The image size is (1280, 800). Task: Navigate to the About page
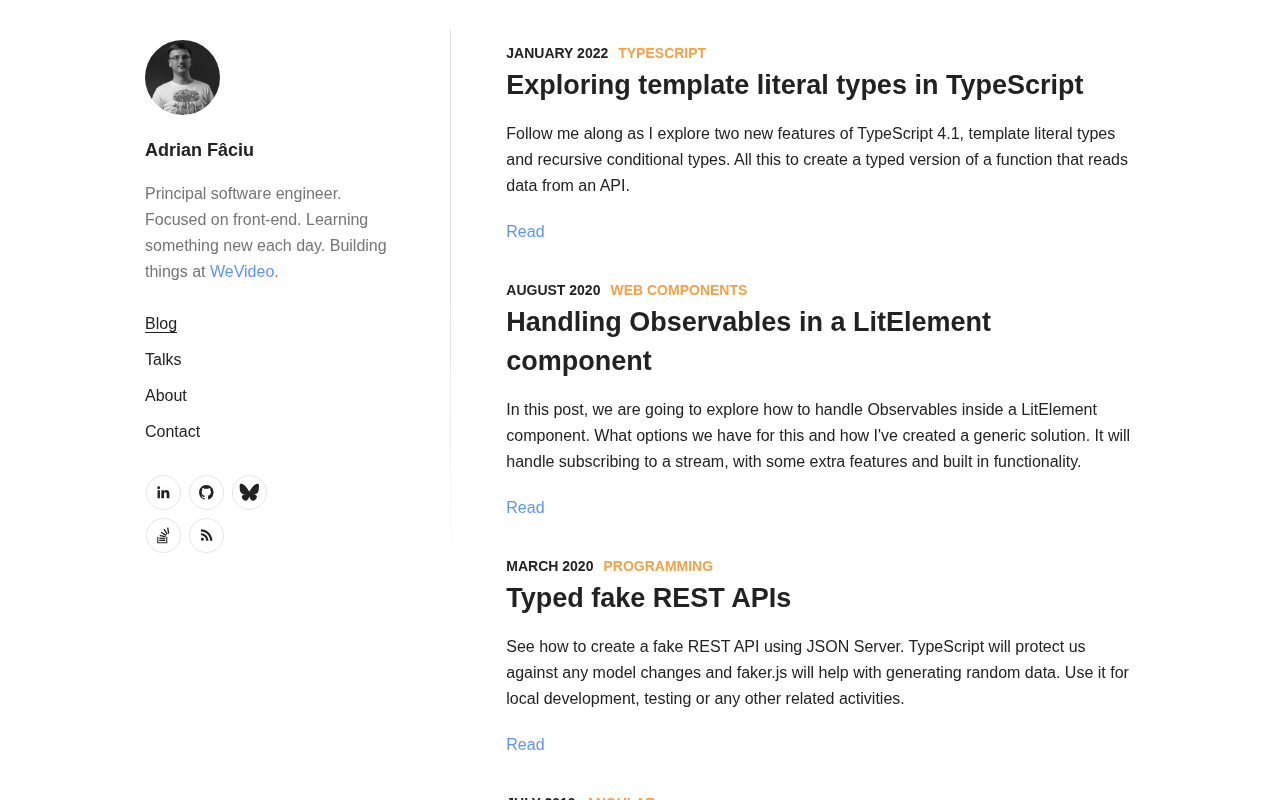pos(166,396)
